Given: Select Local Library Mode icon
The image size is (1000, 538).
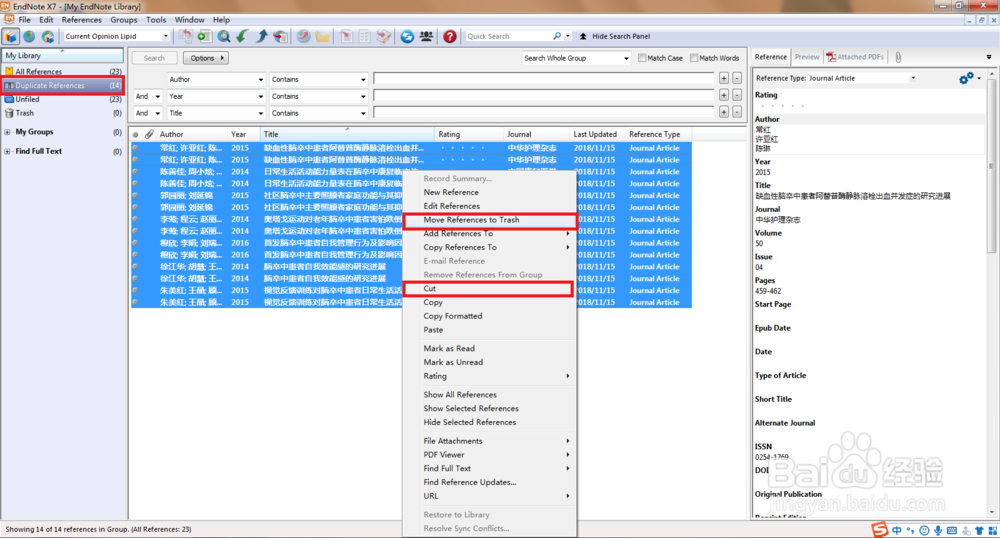Looking at the screenshot, I should point(11,36).
